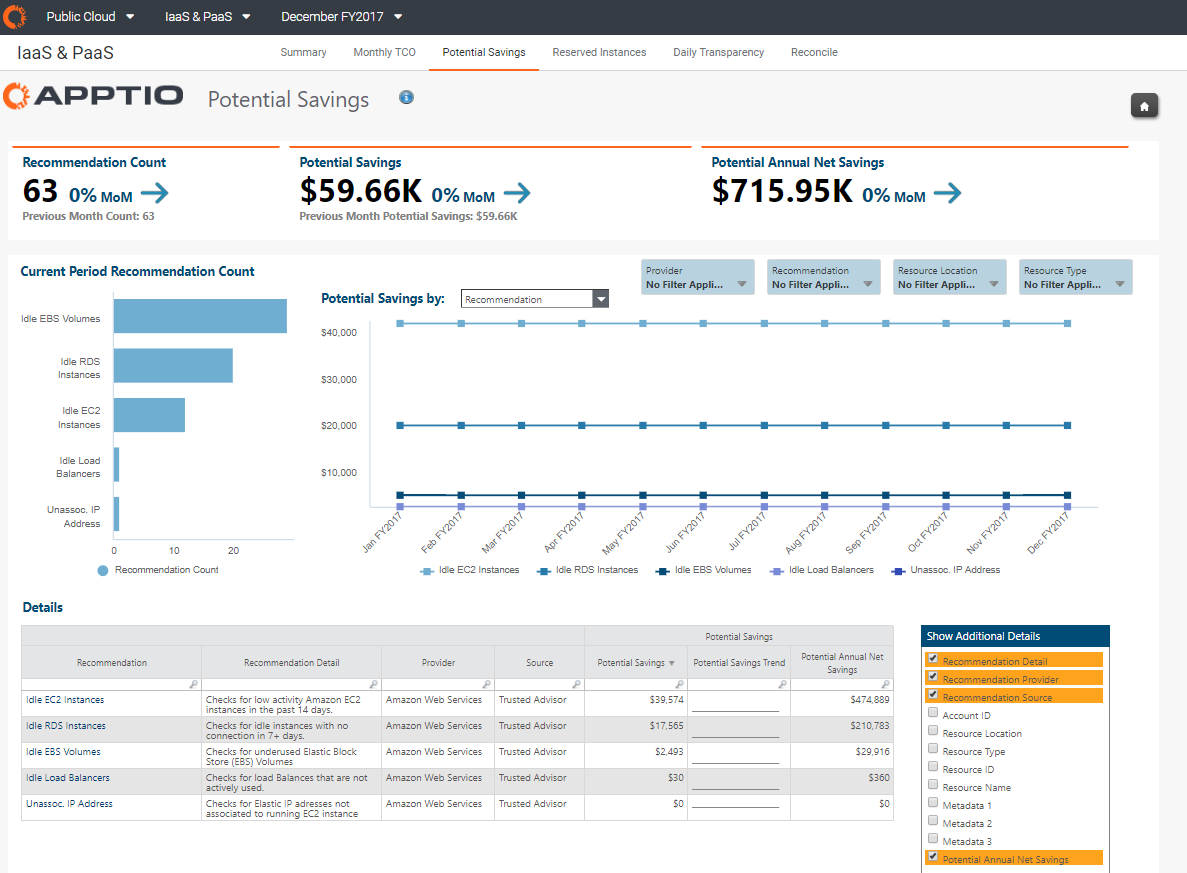
Task: Click the Idle EC2 Instances table link
Action: (x=65, y=700)
